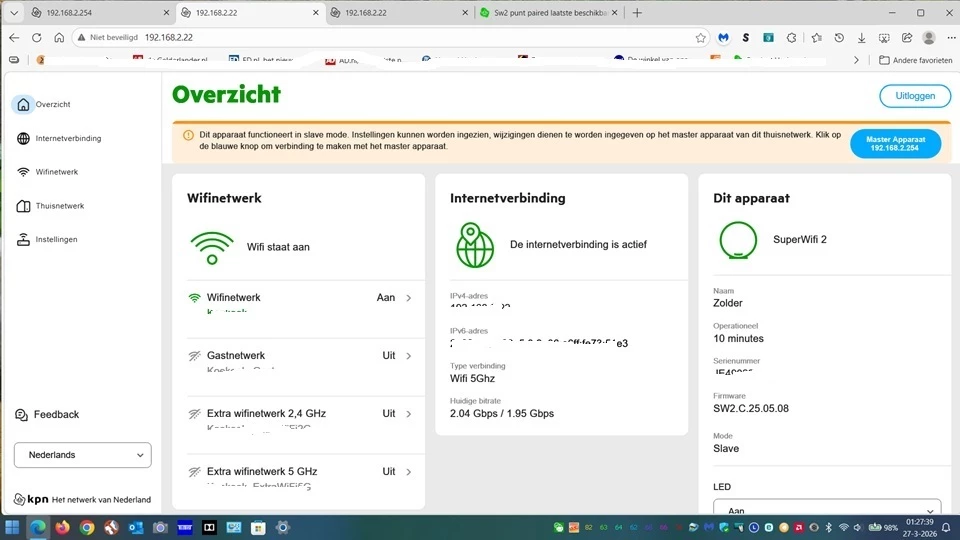Click the browser home icon
The image size is (960, 540).
tap(59, 37)
